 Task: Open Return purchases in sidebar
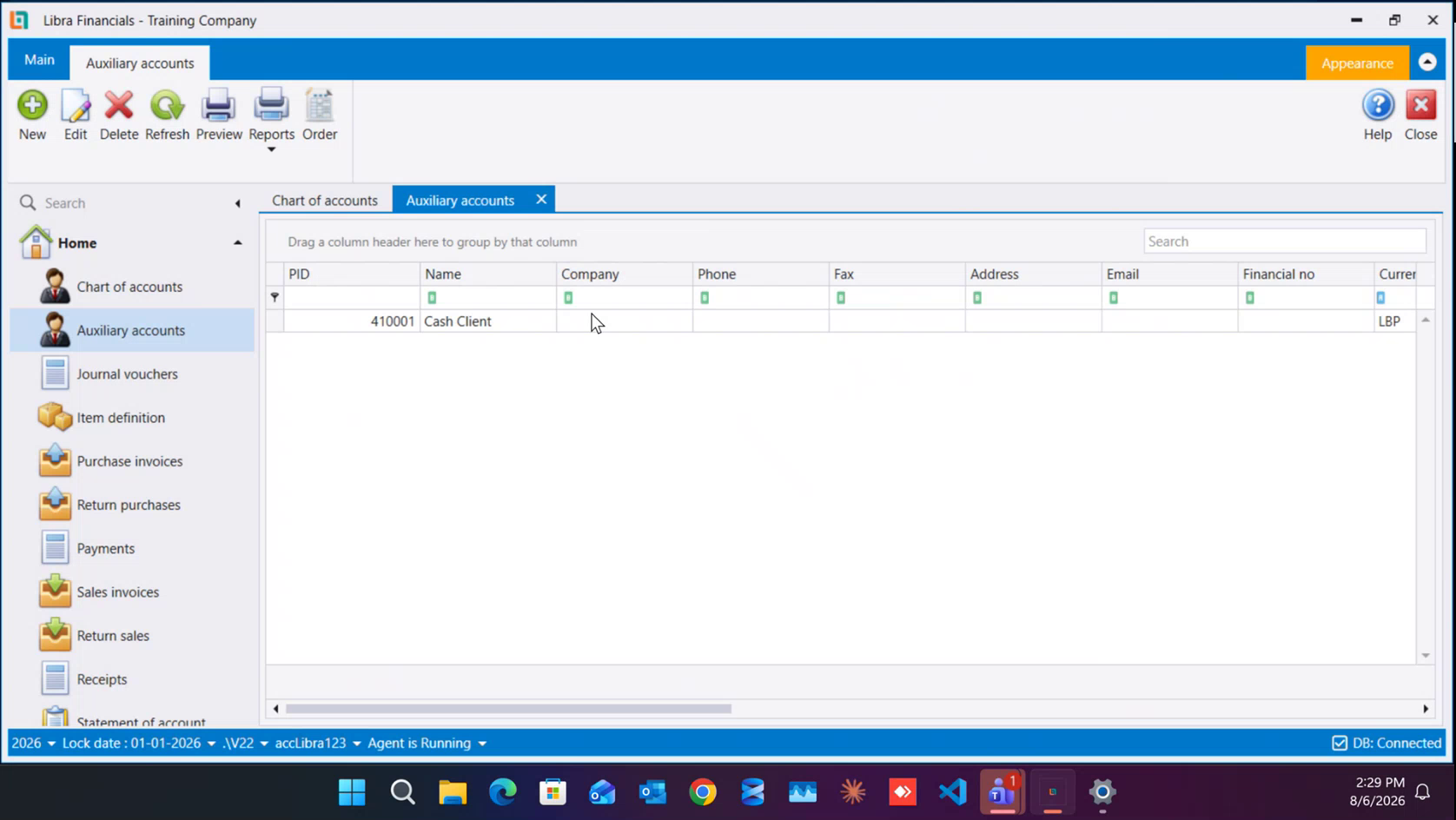click(x=132, y=505)
